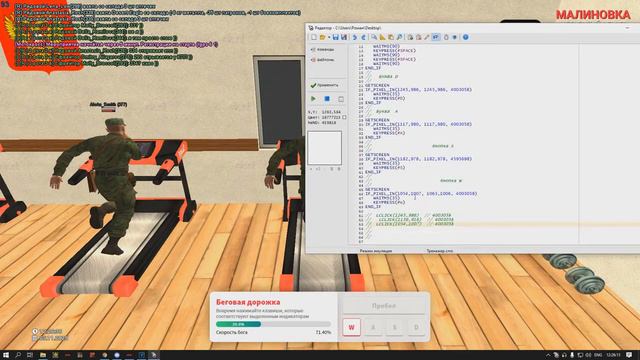Stop the macro with the blue square button
Image resolution: width=640 pixels, height=360 pixels.
coord(327,99)
